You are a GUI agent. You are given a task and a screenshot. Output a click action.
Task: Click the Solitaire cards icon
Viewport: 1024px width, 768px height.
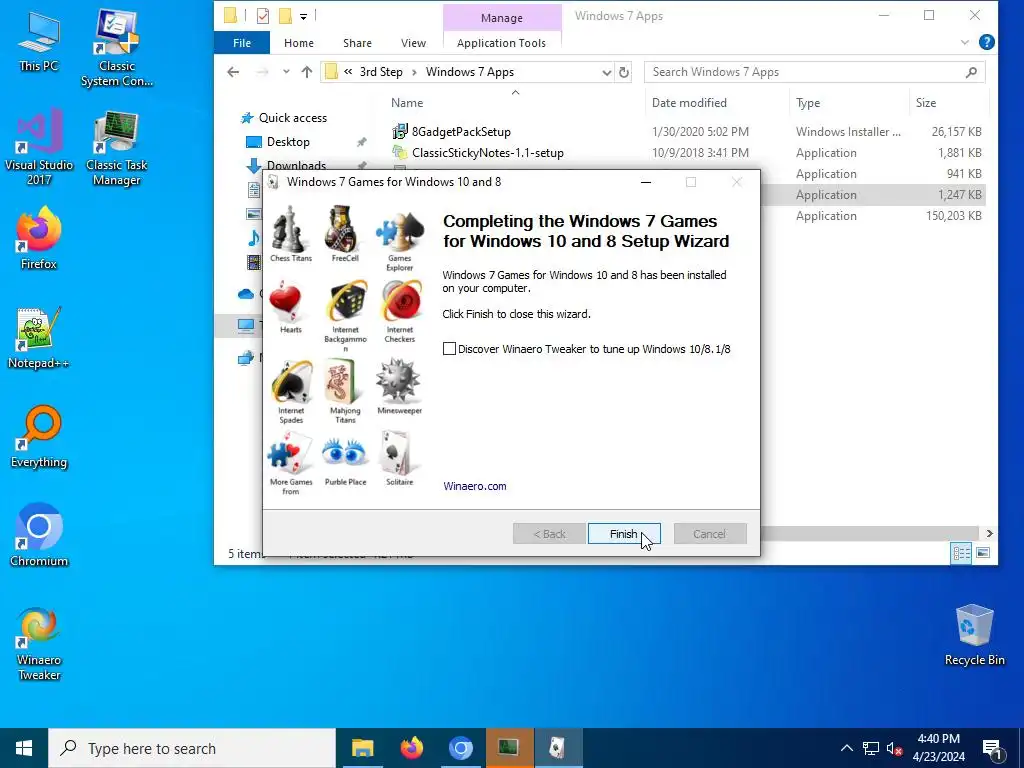coord(399,453)
